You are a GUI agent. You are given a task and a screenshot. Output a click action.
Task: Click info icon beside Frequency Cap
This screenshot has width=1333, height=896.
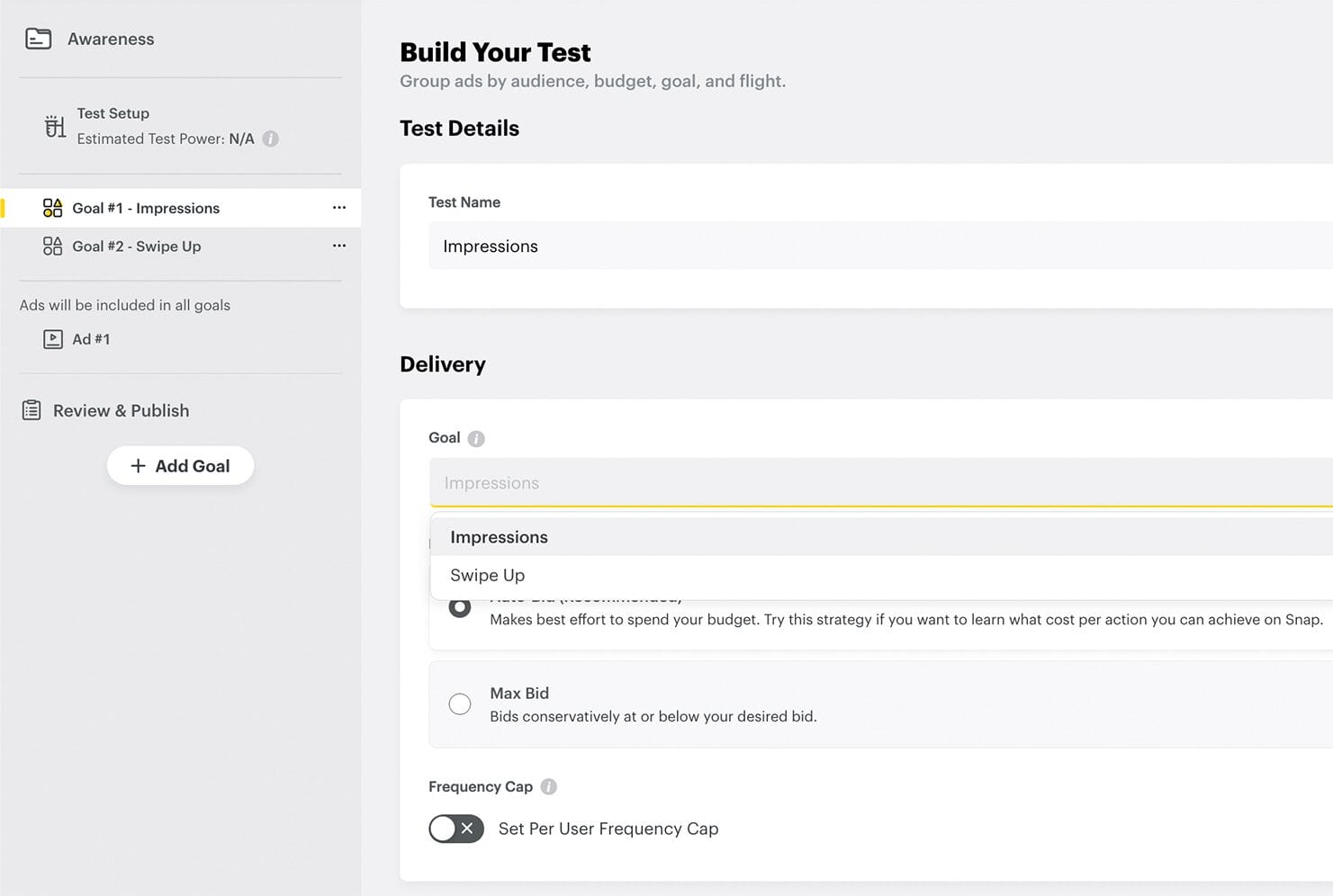[x=548, y=786]
